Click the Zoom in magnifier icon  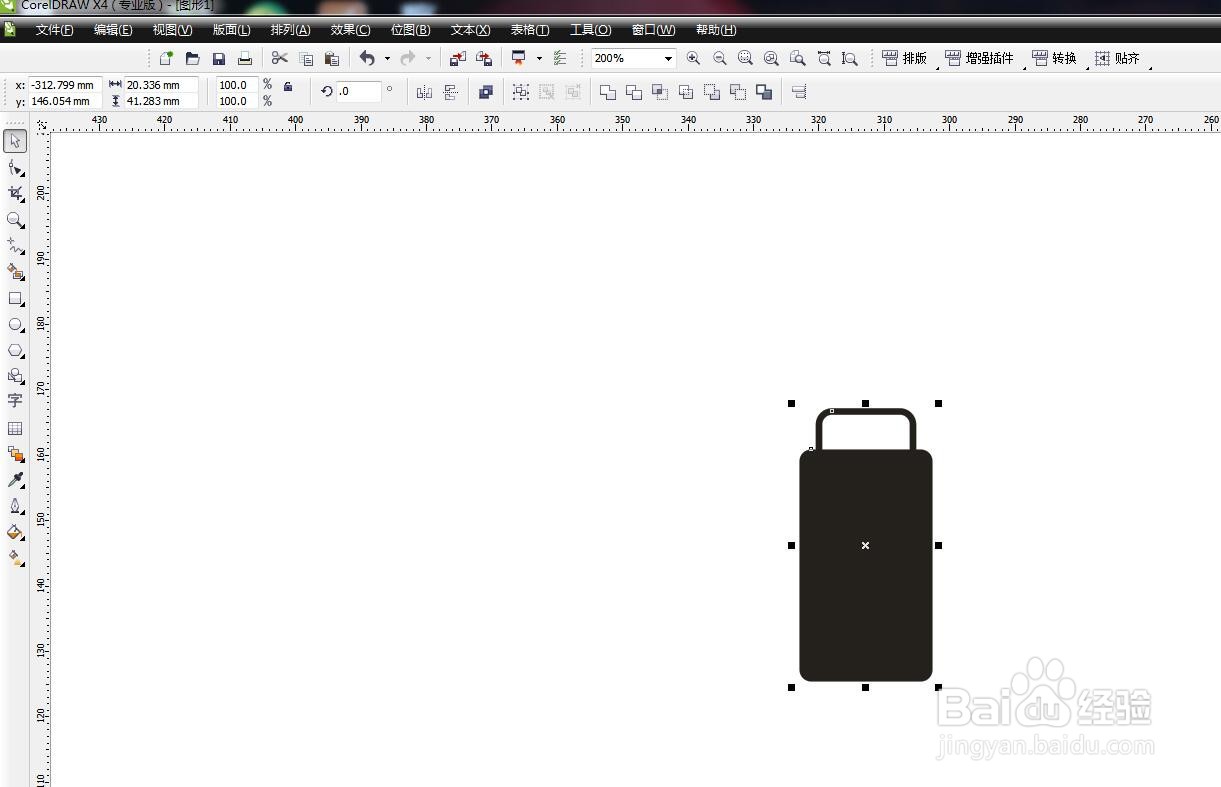(693, 58)
